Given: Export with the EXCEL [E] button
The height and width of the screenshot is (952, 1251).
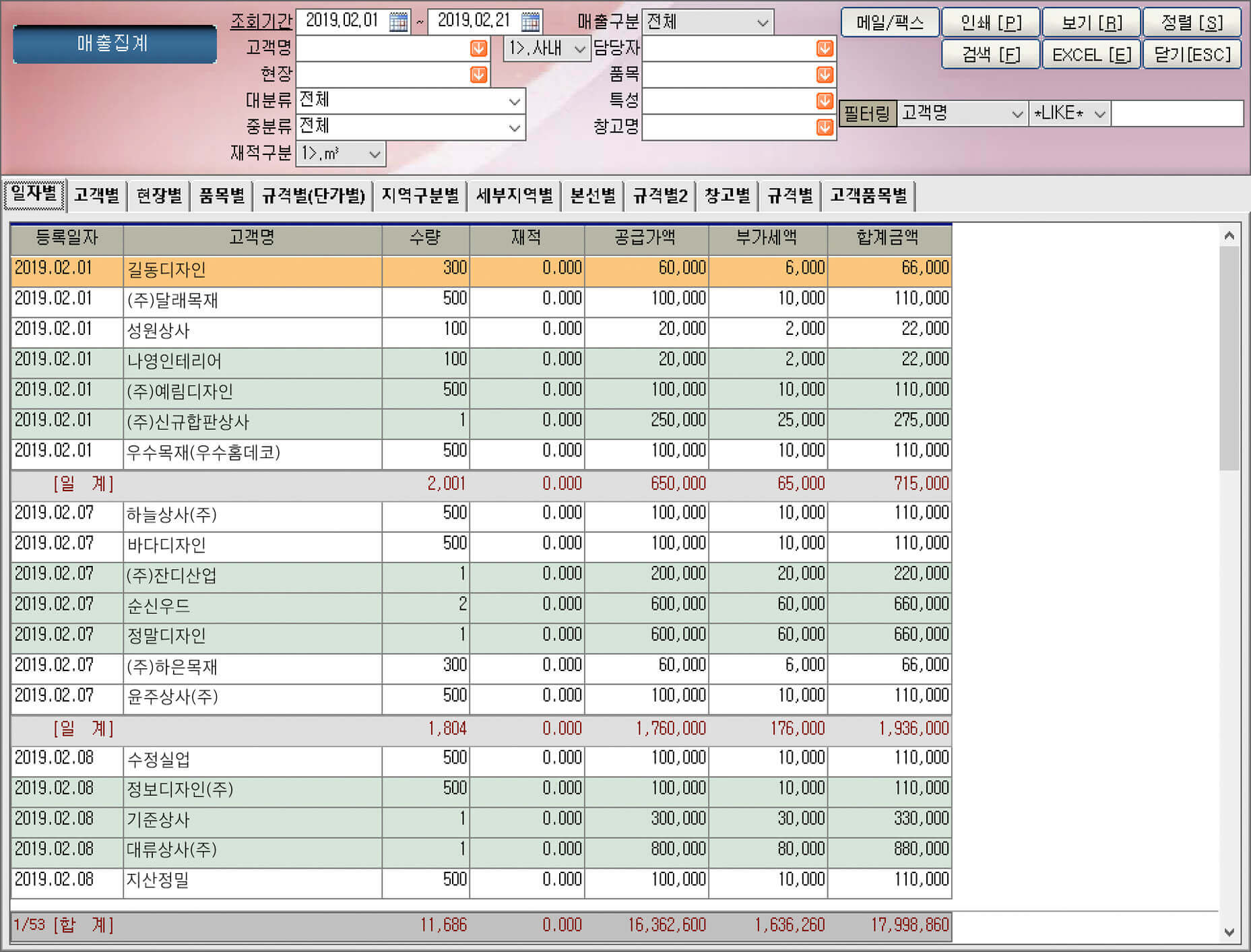Looking at the screenshot, I should point(1091,55).
